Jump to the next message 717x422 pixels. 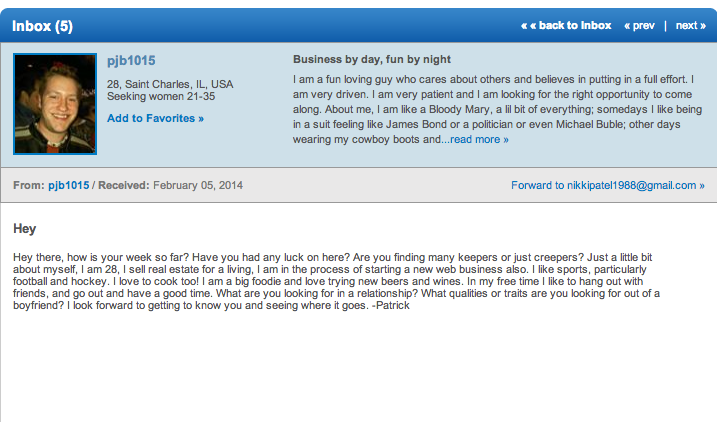point(690,26)
